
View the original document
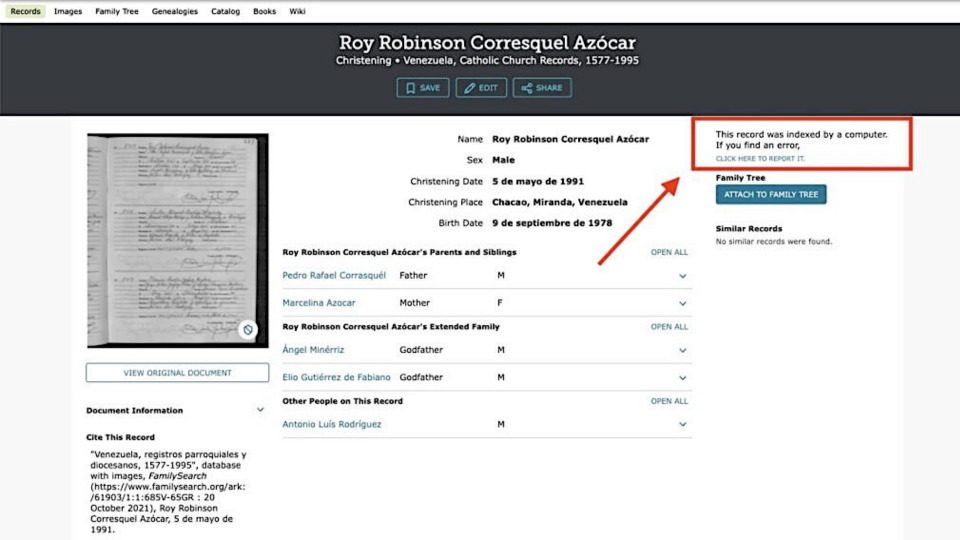[x=177, y=373]
